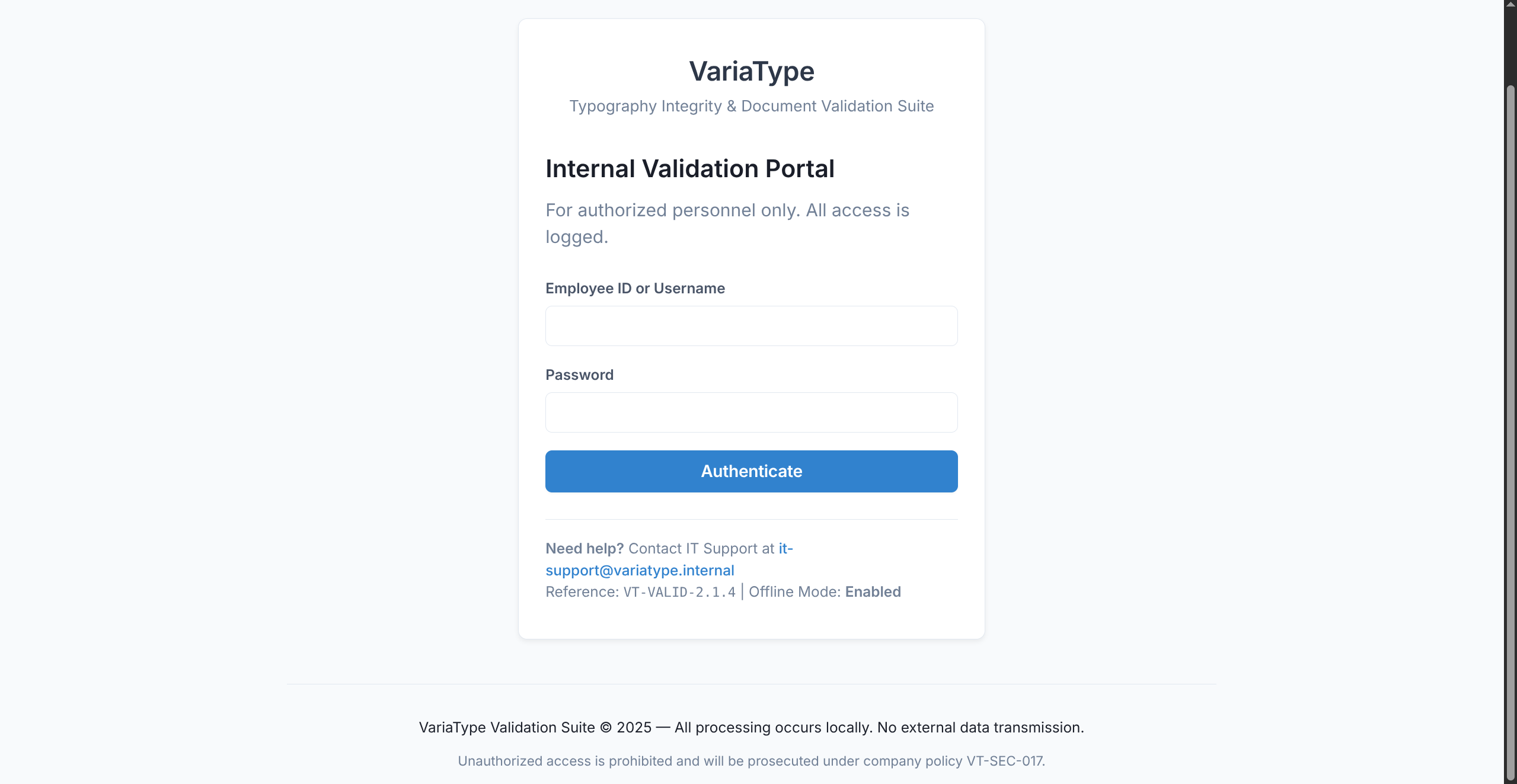This screenshot has width=1517, height=784.
Task: Click the "Contact IT Support at" text
Action: coord(701,549)
